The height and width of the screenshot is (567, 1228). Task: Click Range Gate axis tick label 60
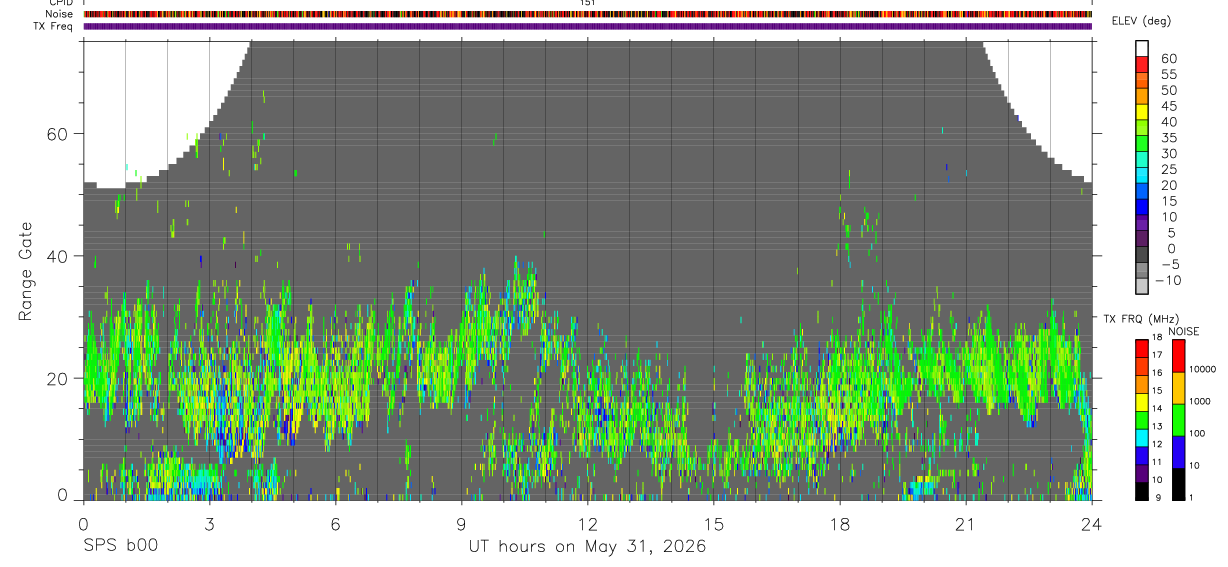point(59,134)
